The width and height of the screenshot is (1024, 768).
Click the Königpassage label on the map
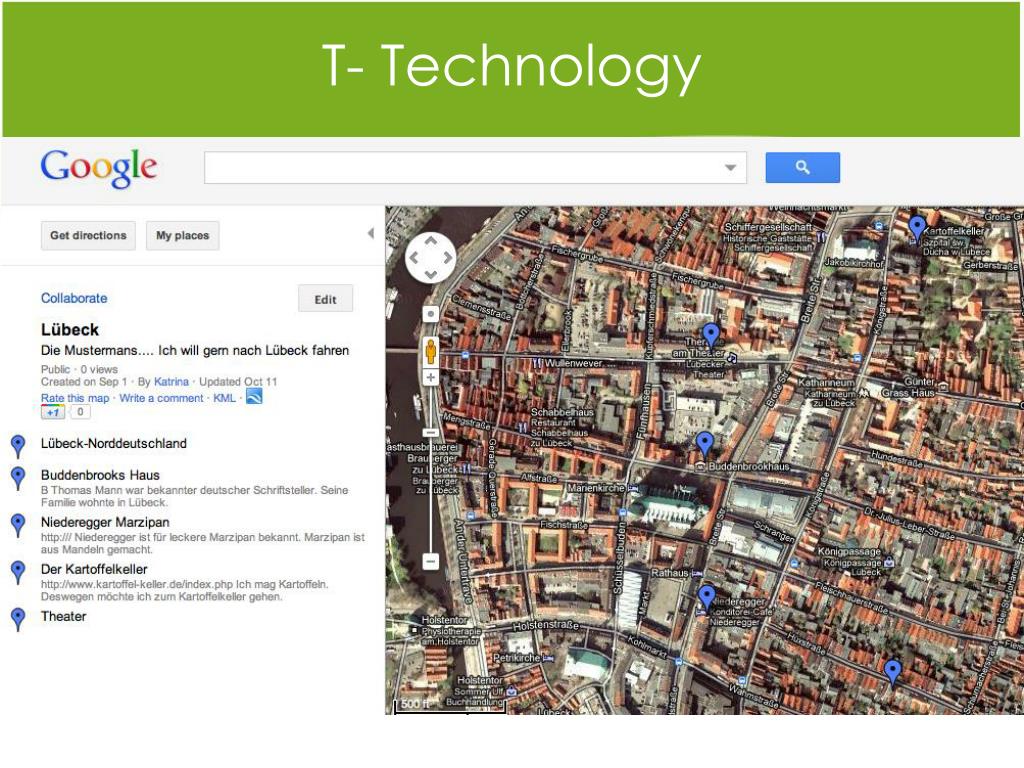coord(849,551)
